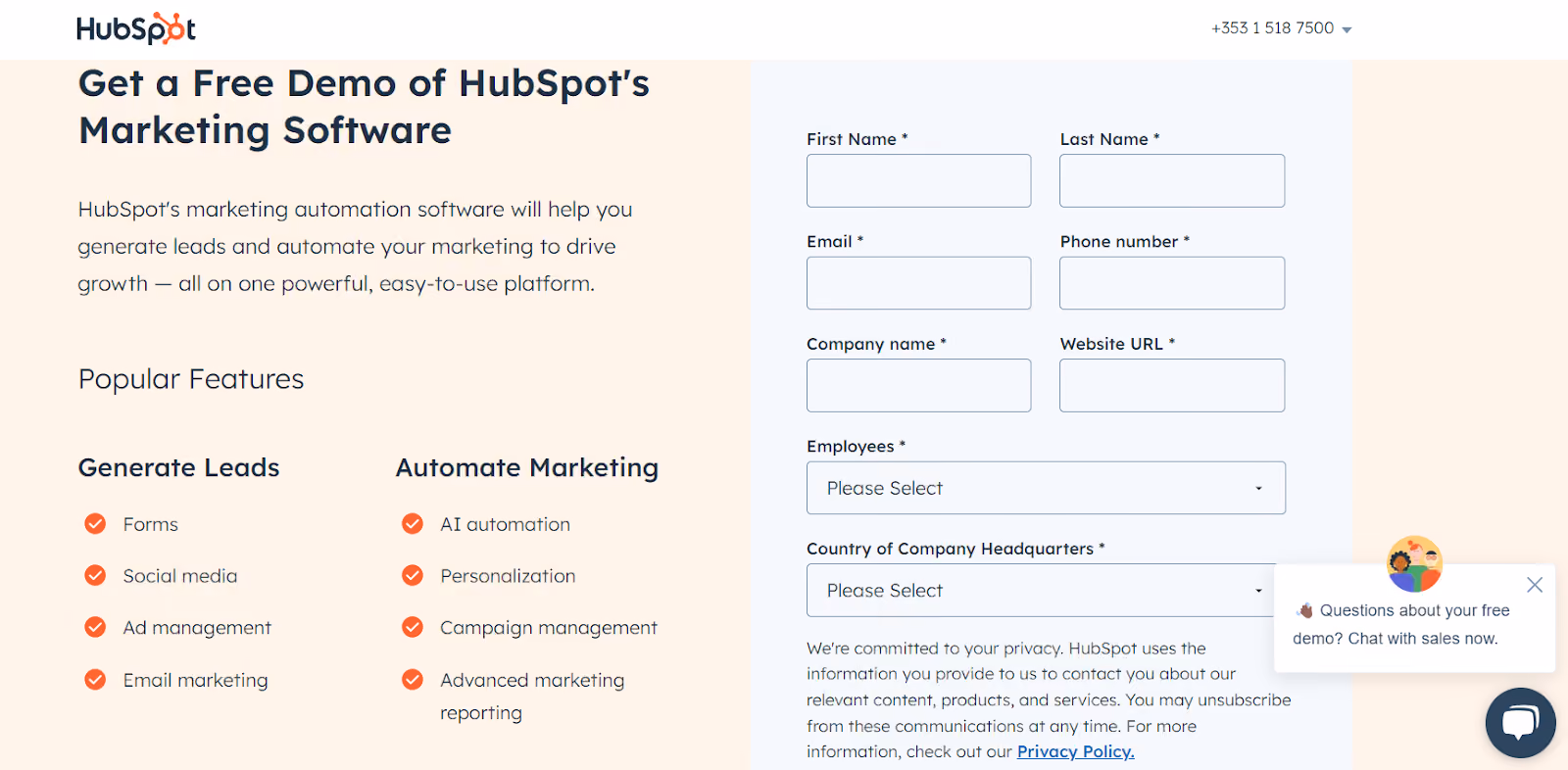1568x770 pixels.
Task: Click the AI automation feature text
Action: pos(506,524)
